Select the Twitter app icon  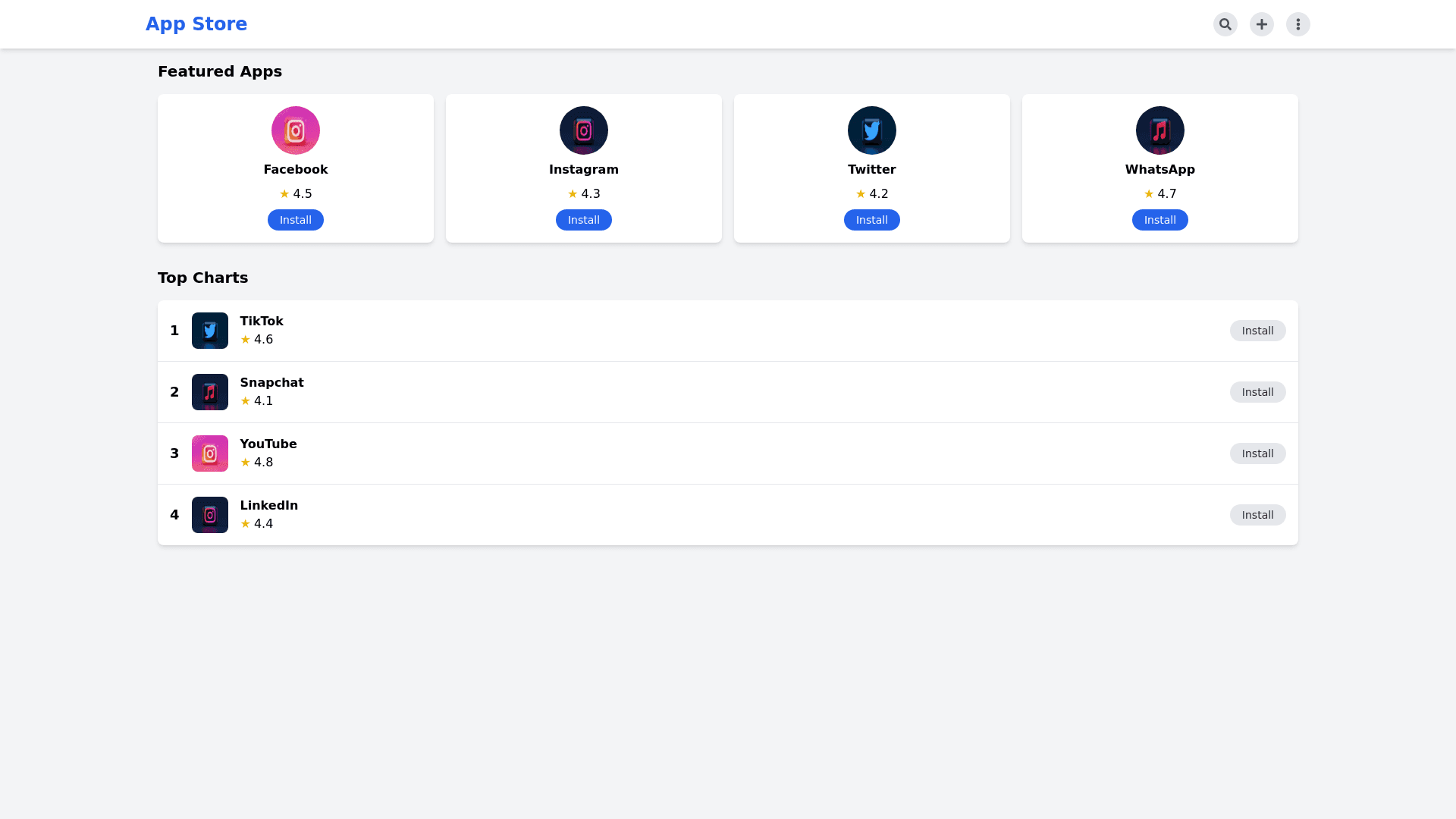[872, 130]
